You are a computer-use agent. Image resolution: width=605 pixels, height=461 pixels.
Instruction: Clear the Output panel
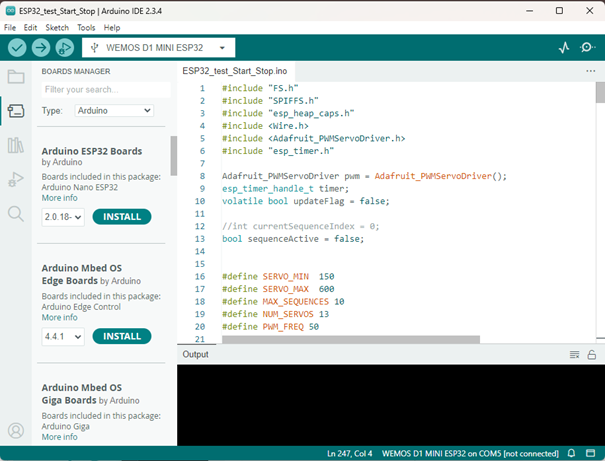pyautogui.click(x=574, y=355)
